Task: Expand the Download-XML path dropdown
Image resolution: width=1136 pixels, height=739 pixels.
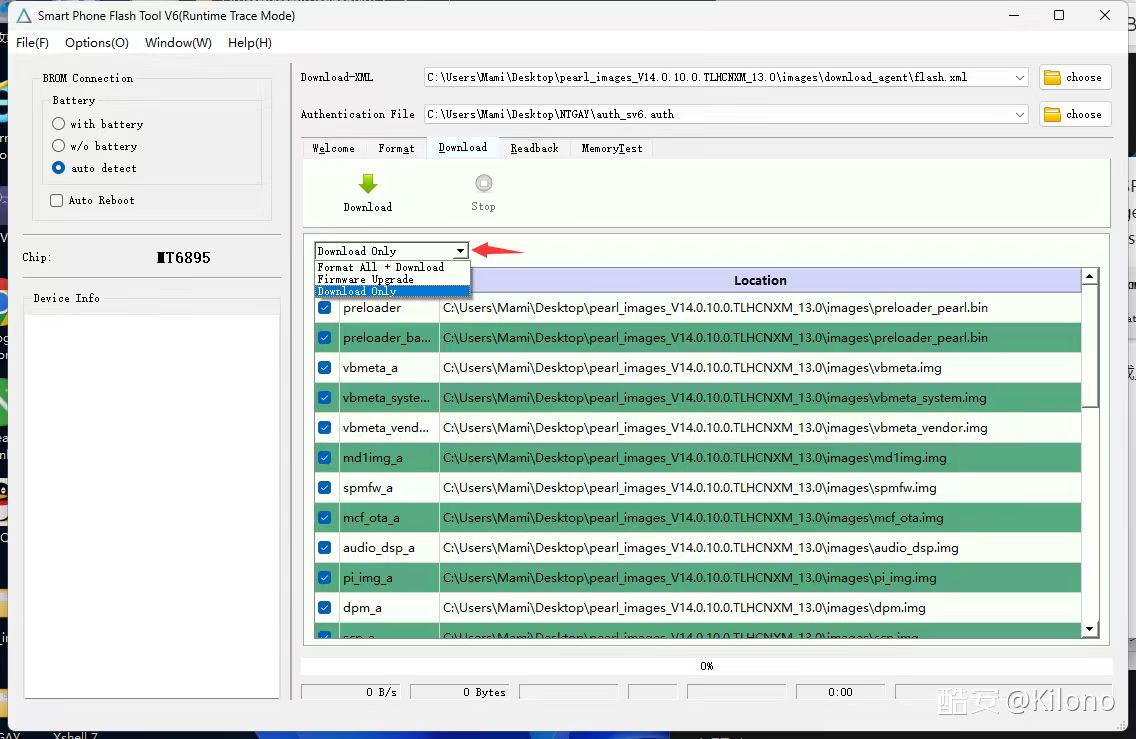Action: point(1019,78)
